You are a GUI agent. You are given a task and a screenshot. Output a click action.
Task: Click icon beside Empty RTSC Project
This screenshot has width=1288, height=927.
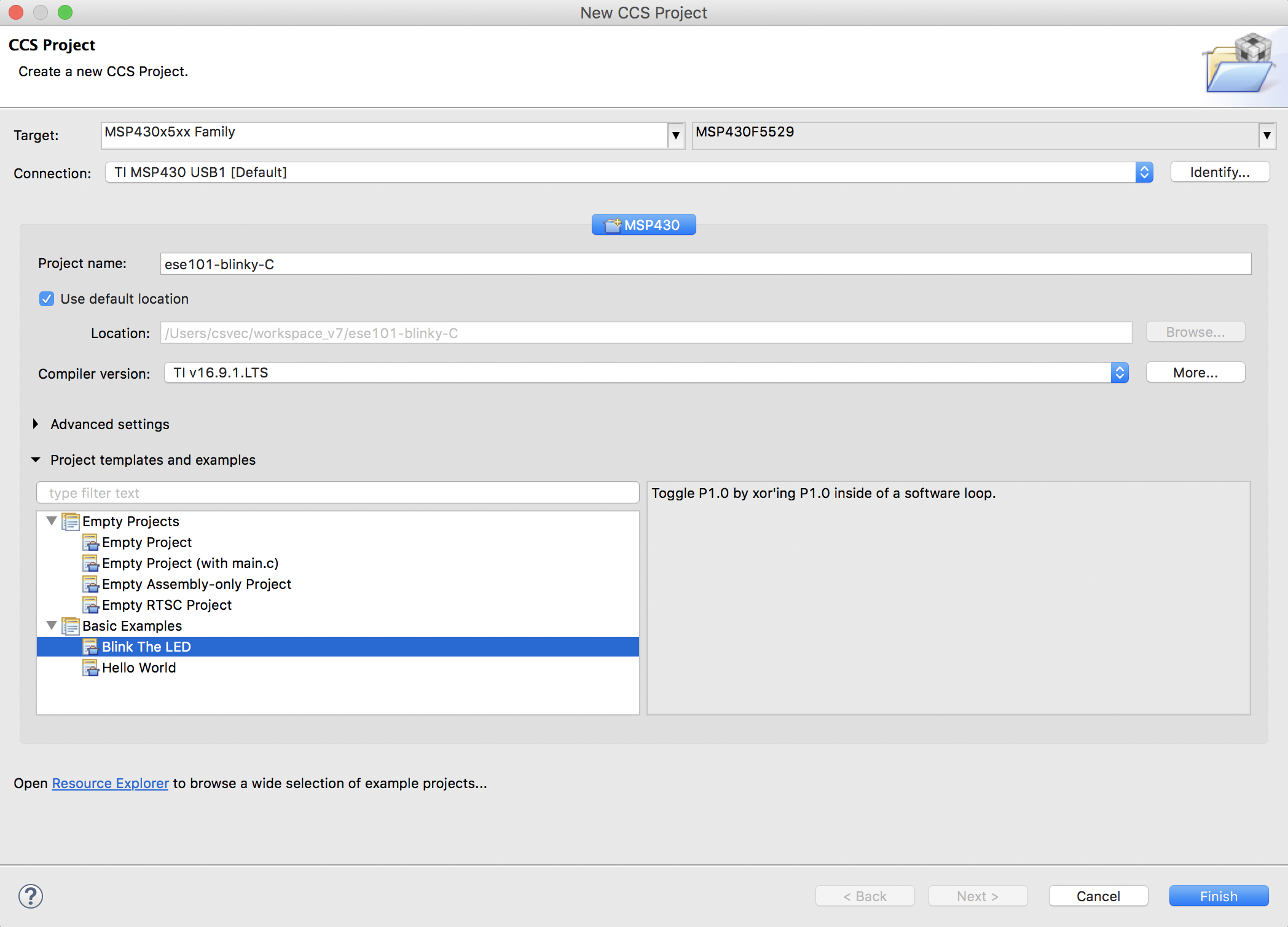(91, 606)
